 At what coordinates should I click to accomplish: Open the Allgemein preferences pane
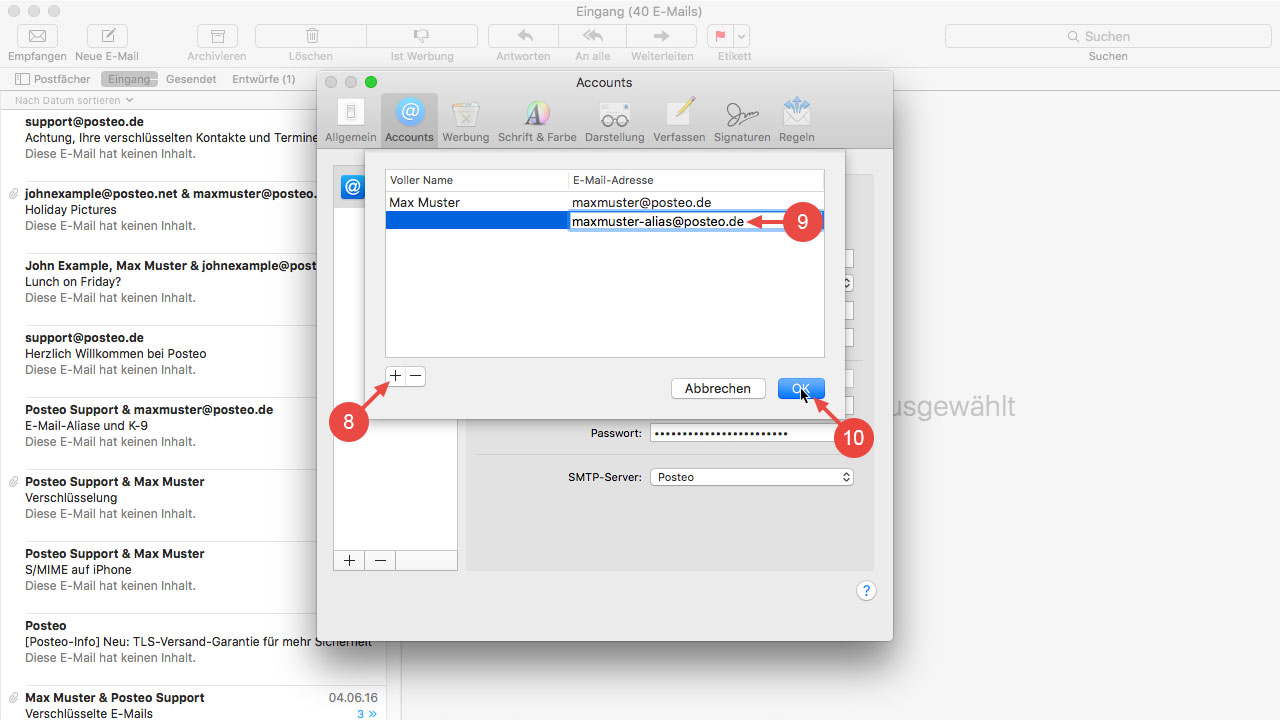[x=350, y=120]
